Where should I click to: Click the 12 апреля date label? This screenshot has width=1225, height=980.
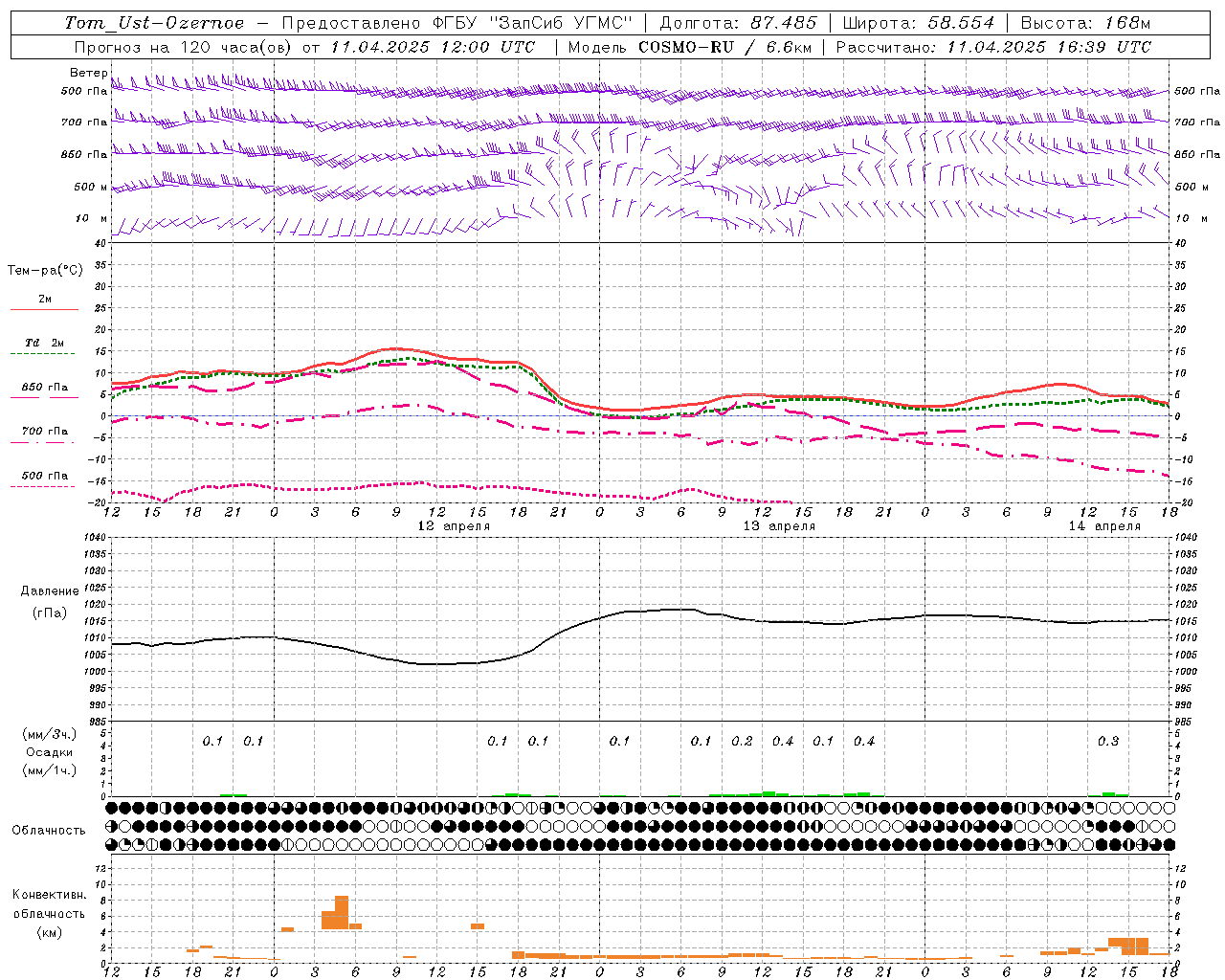click(455, 526)
